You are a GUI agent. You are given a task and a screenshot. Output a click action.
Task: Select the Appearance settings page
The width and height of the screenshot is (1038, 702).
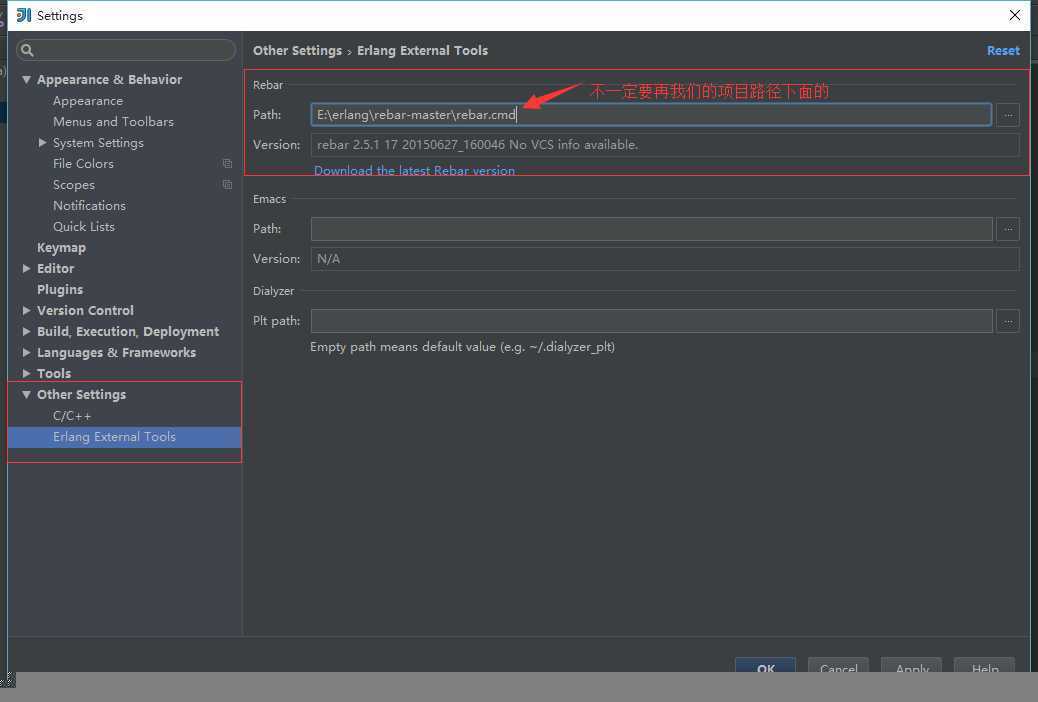tap(88, 101)
